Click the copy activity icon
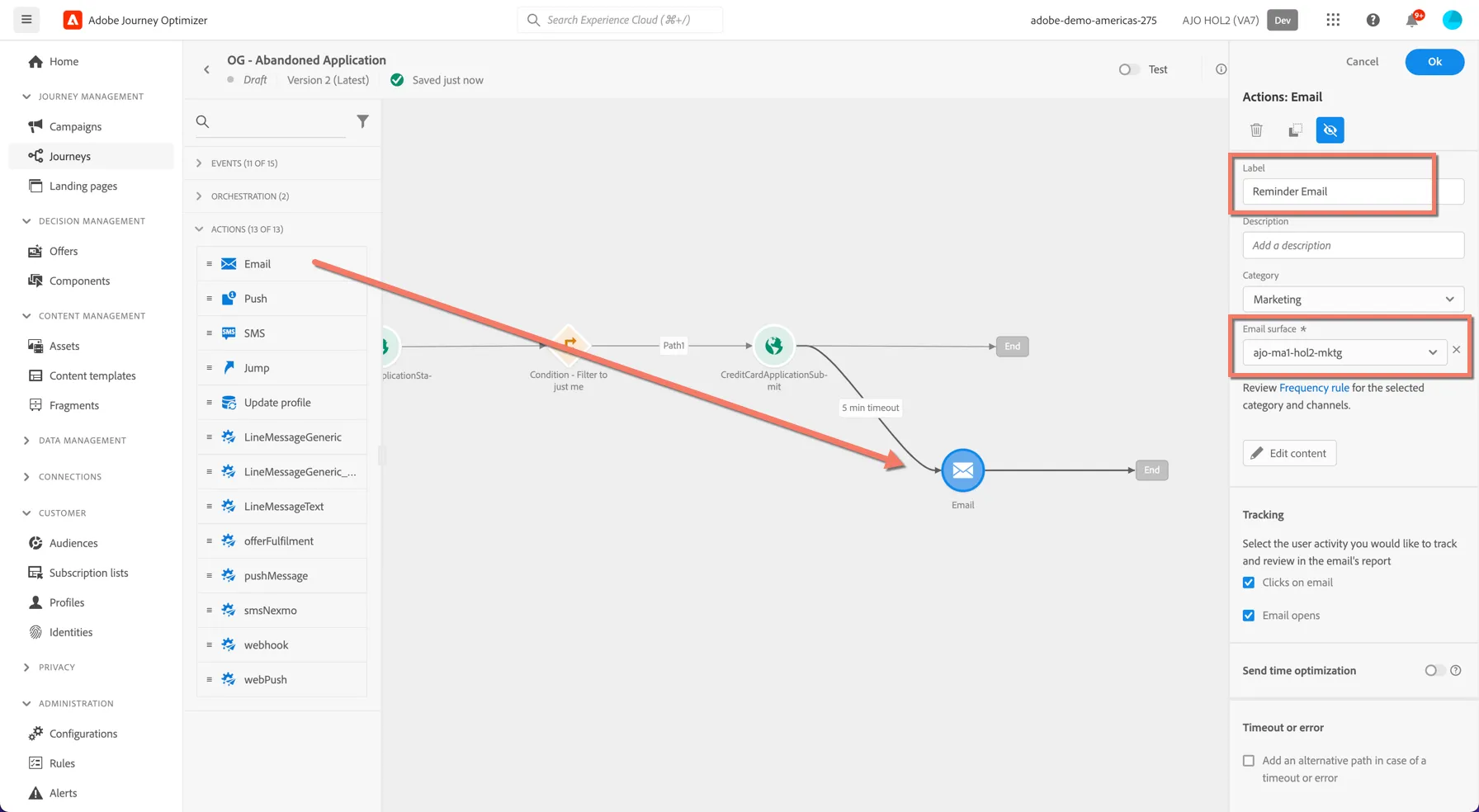Image resolution: width=1479 pixels, height=812 pixels. (x=1294, y=130)
